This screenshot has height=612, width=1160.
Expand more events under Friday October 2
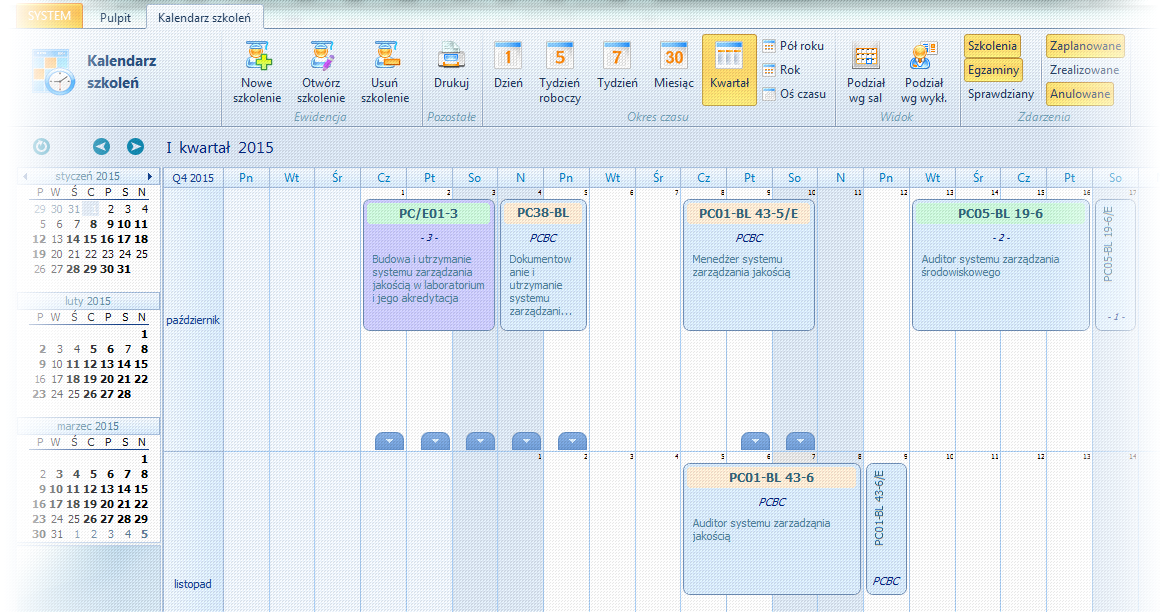(x=435, y=441)
